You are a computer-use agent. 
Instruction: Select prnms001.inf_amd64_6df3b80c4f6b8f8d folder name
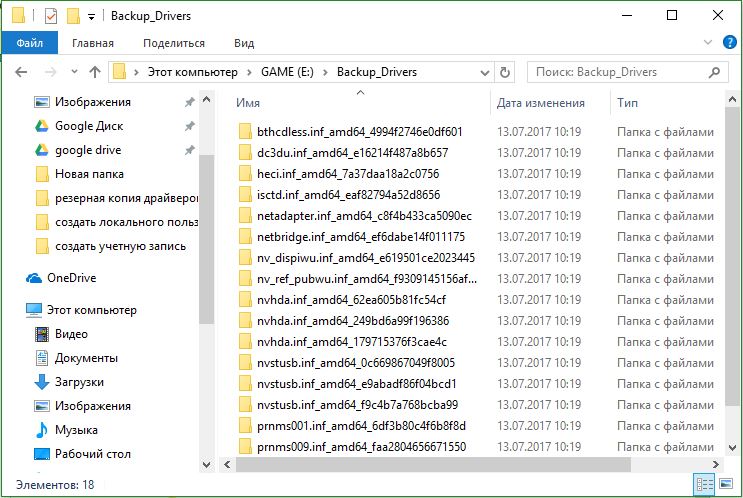click(x=362, y=426)
